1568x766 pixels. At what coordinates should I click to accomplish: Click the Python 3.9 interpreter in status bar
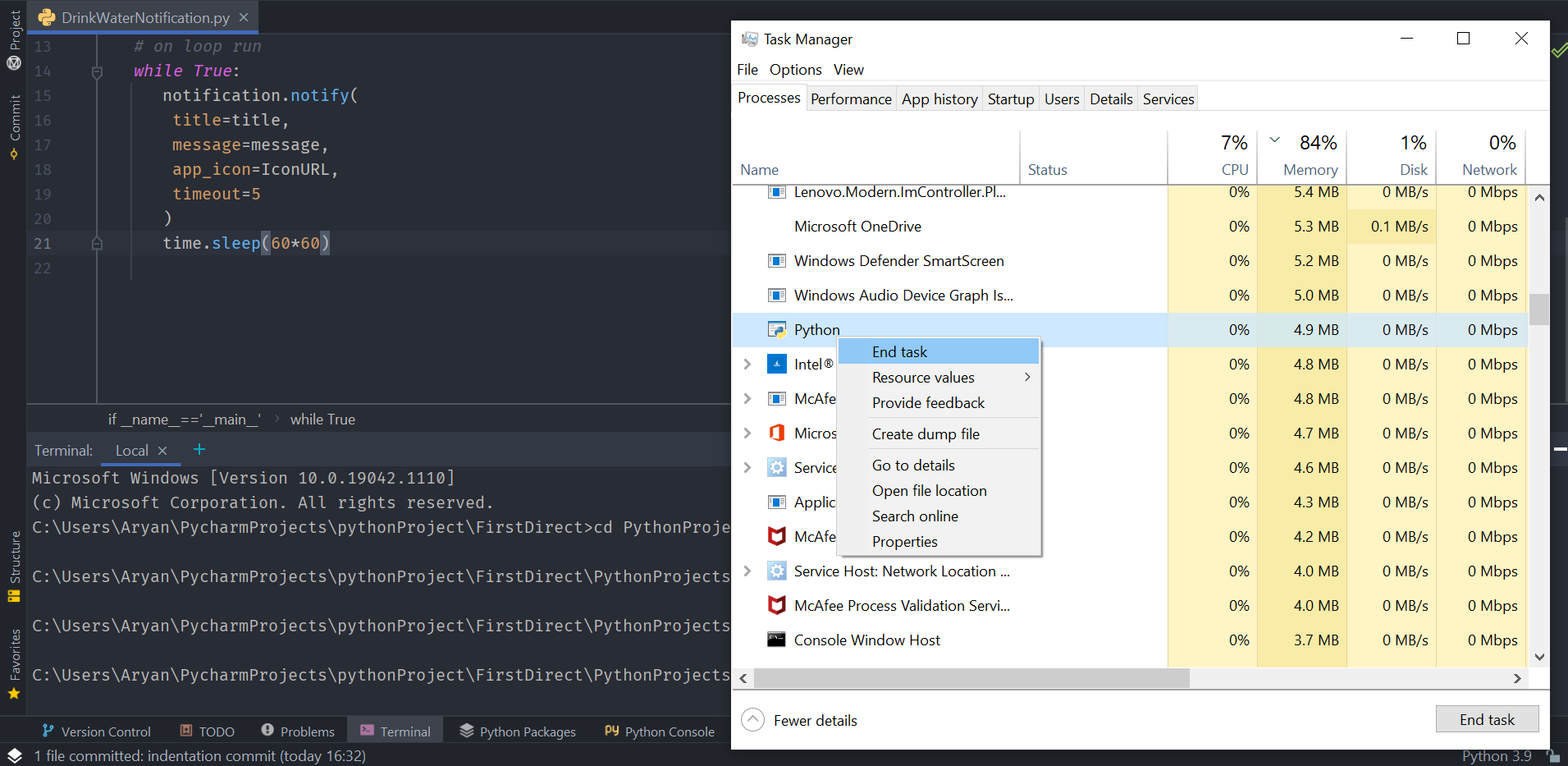(x=1497, y=755)
